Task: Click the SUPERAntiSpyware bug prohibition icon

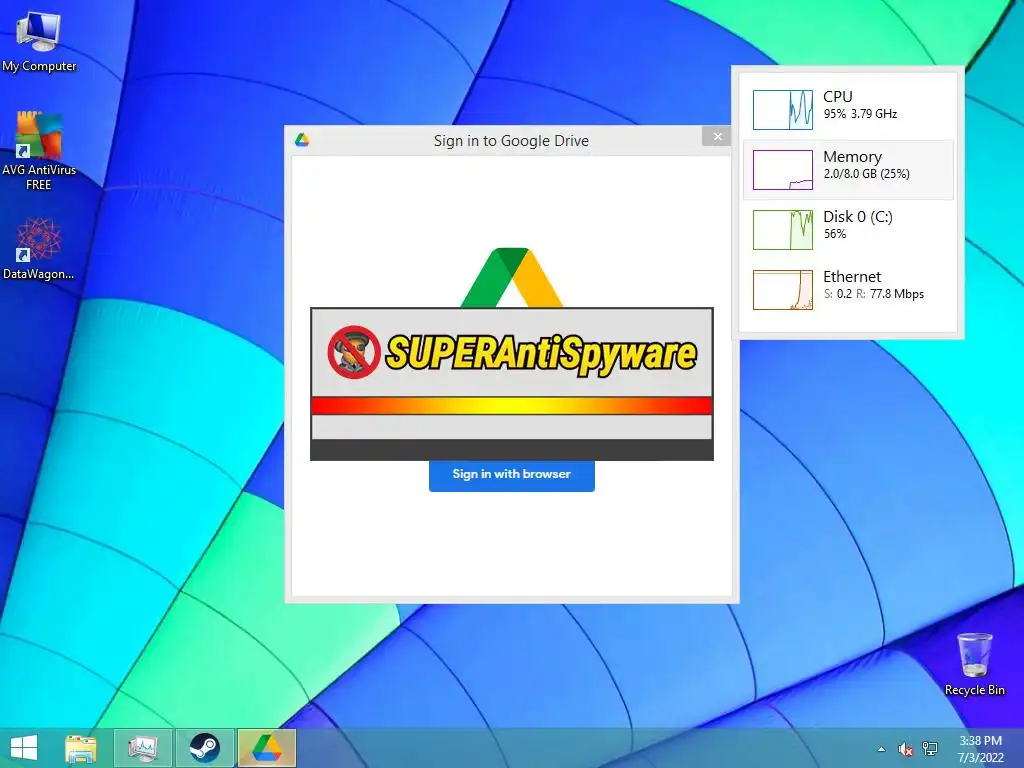Action: (x=354, y=352)
